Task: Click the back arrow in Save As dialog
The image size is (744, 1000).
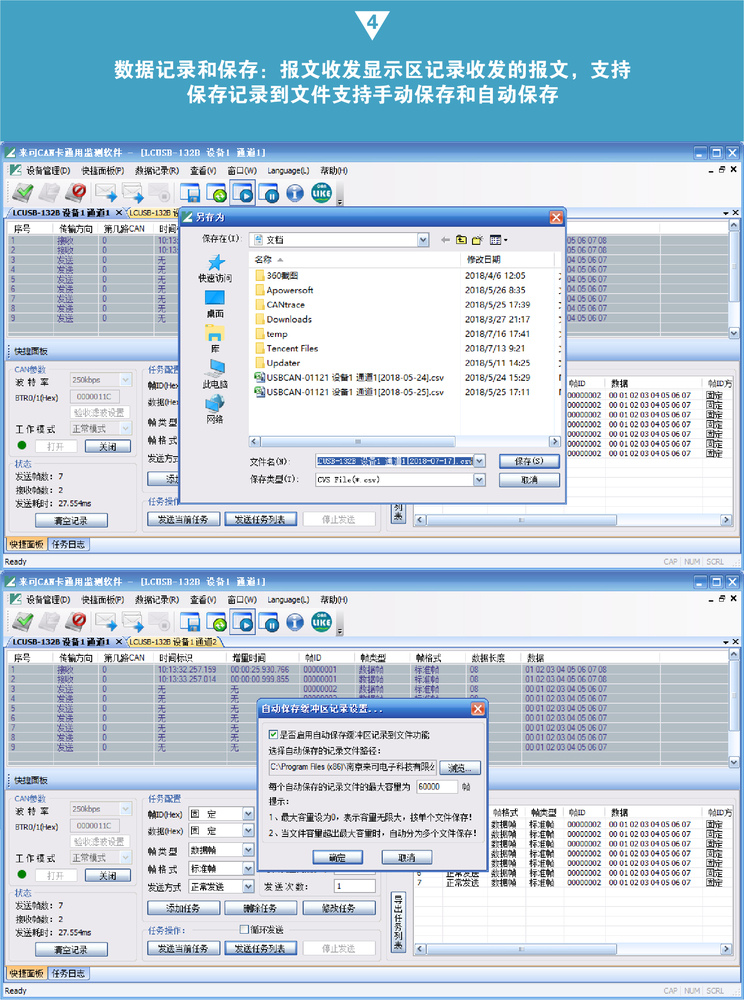Action: pyautogui.click(x=445, y=240)
